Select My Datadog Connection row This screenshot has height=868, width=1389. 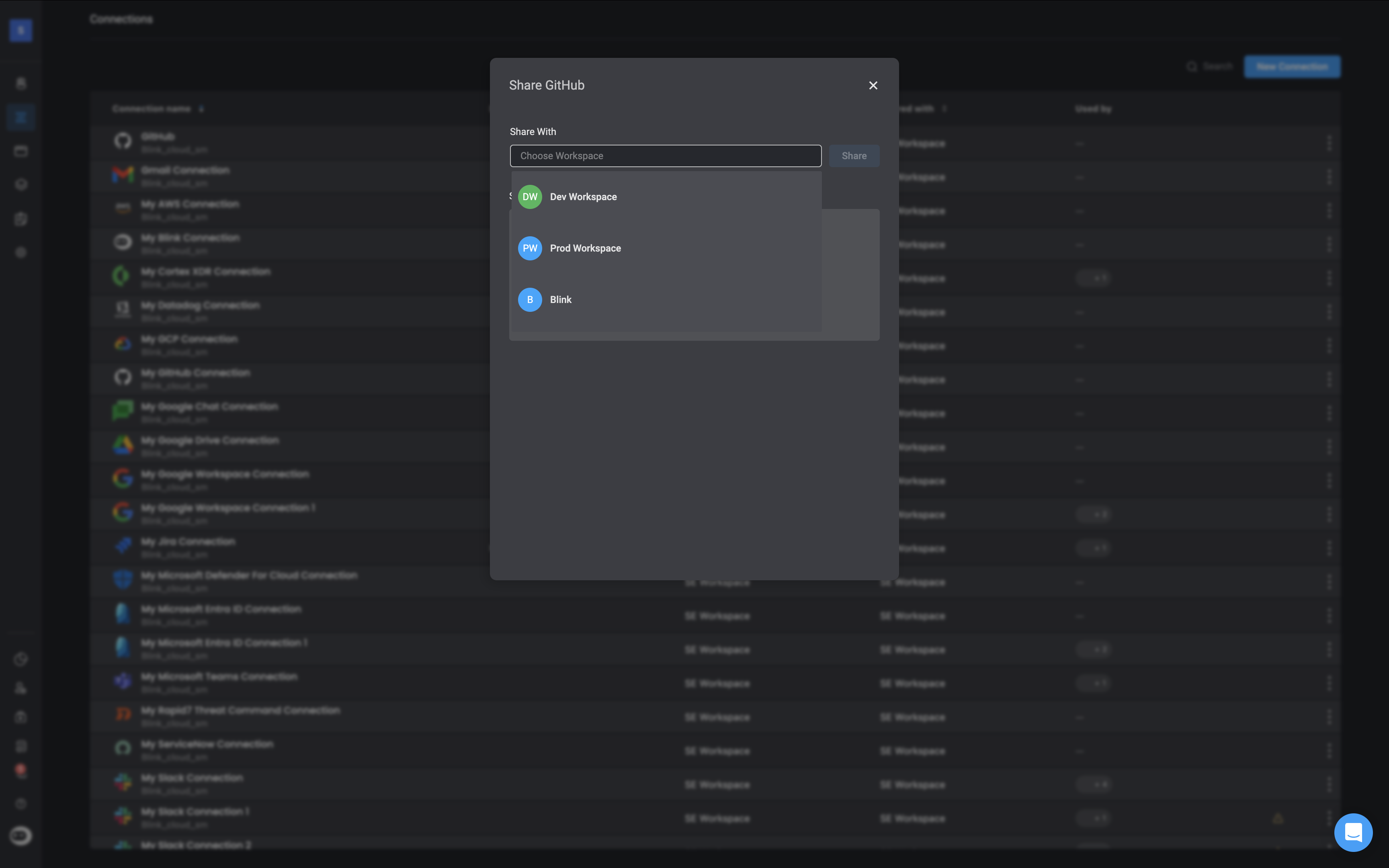pyautogui.click(x=715, y=312)
